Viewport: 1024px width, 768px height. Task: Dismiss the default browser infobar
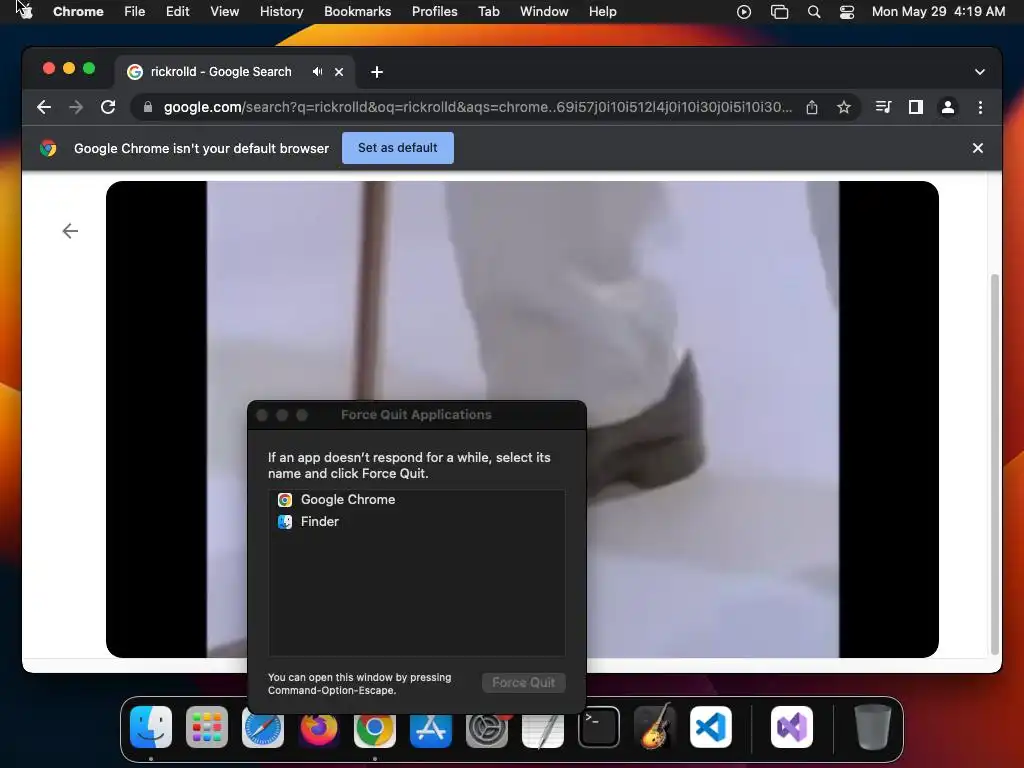978,148
